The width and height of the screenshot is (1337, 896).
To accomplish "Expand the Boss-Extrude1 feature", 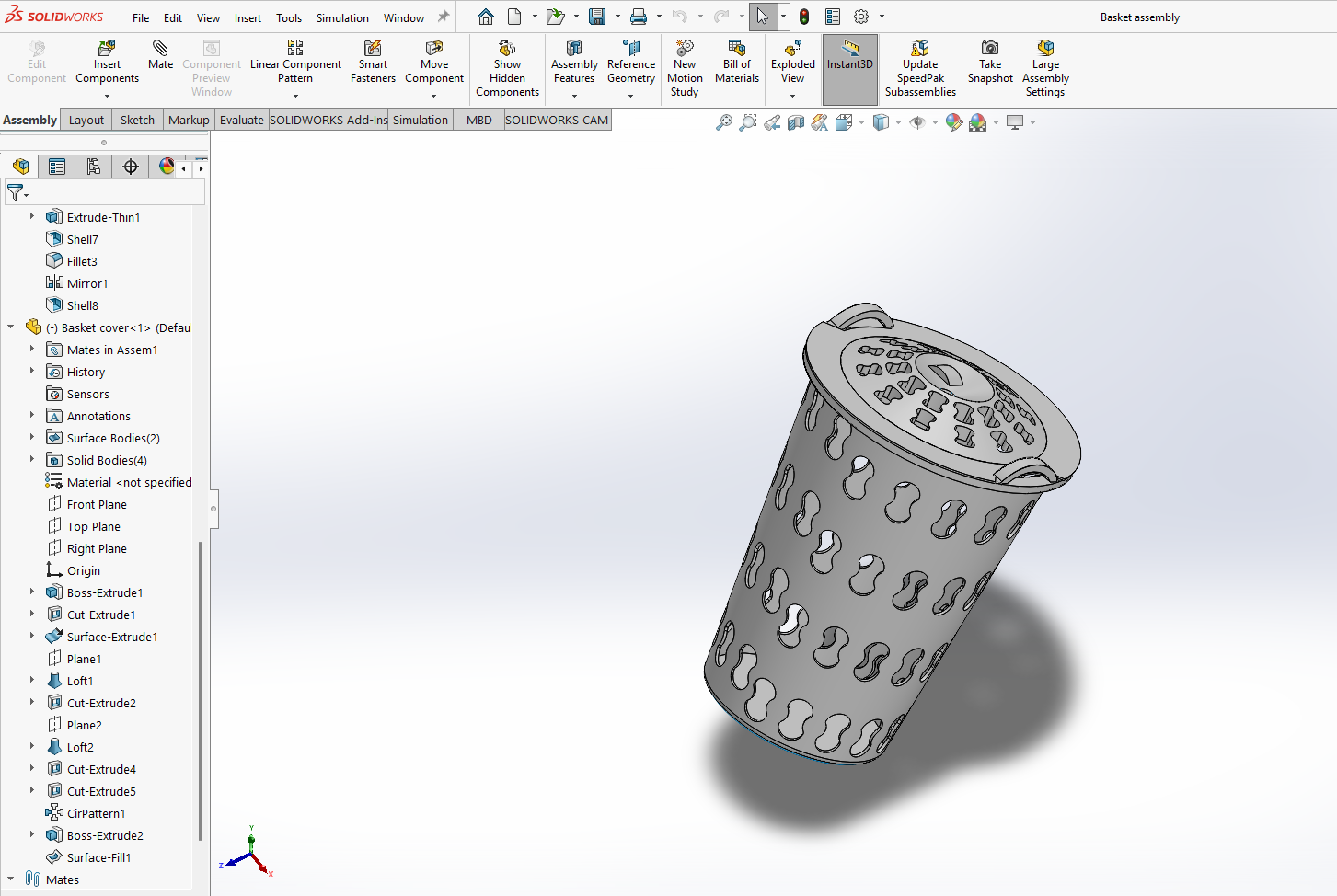I will 31,592.
